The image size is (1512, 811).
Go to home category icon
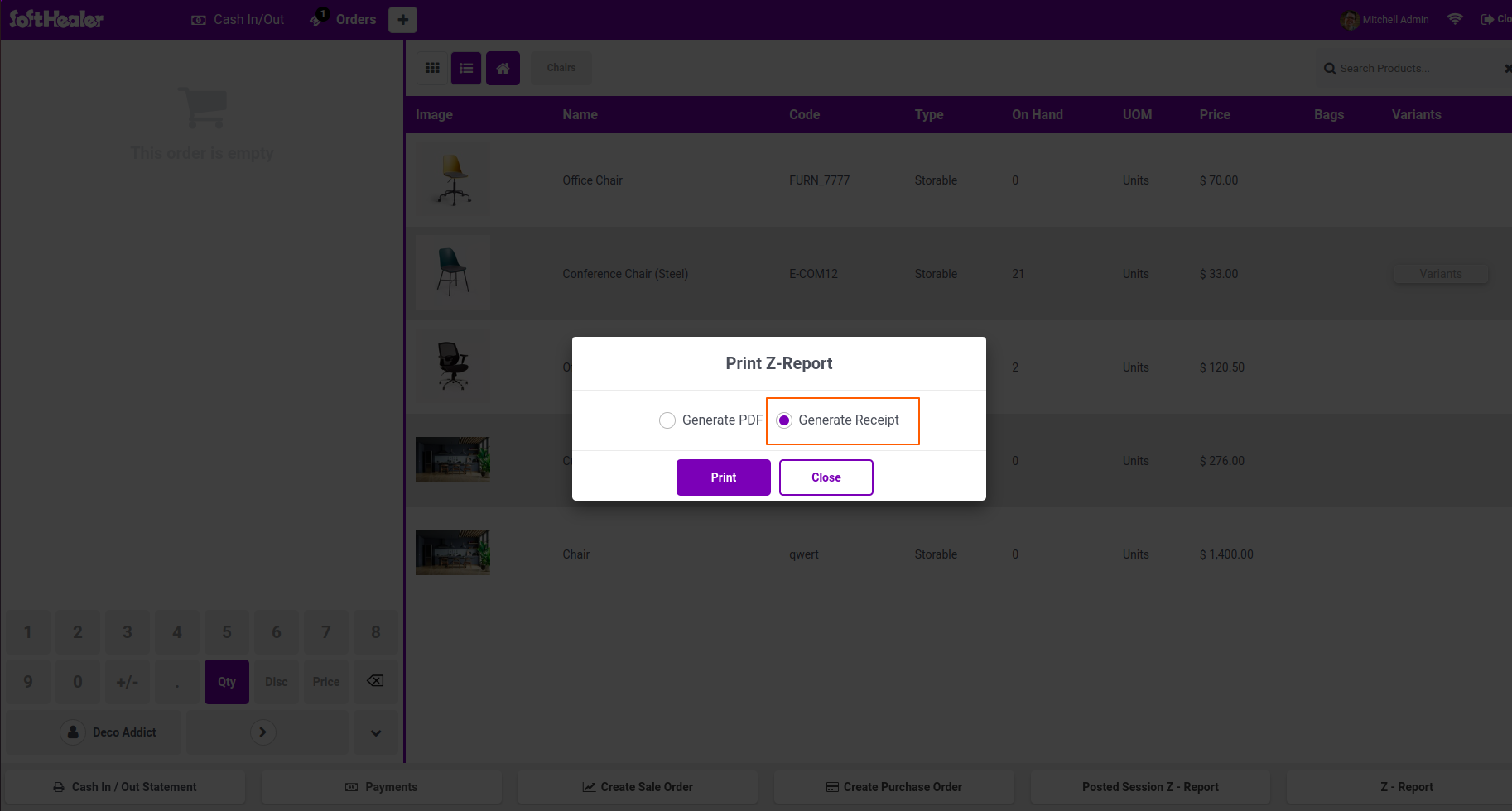[x=503, y=68]
